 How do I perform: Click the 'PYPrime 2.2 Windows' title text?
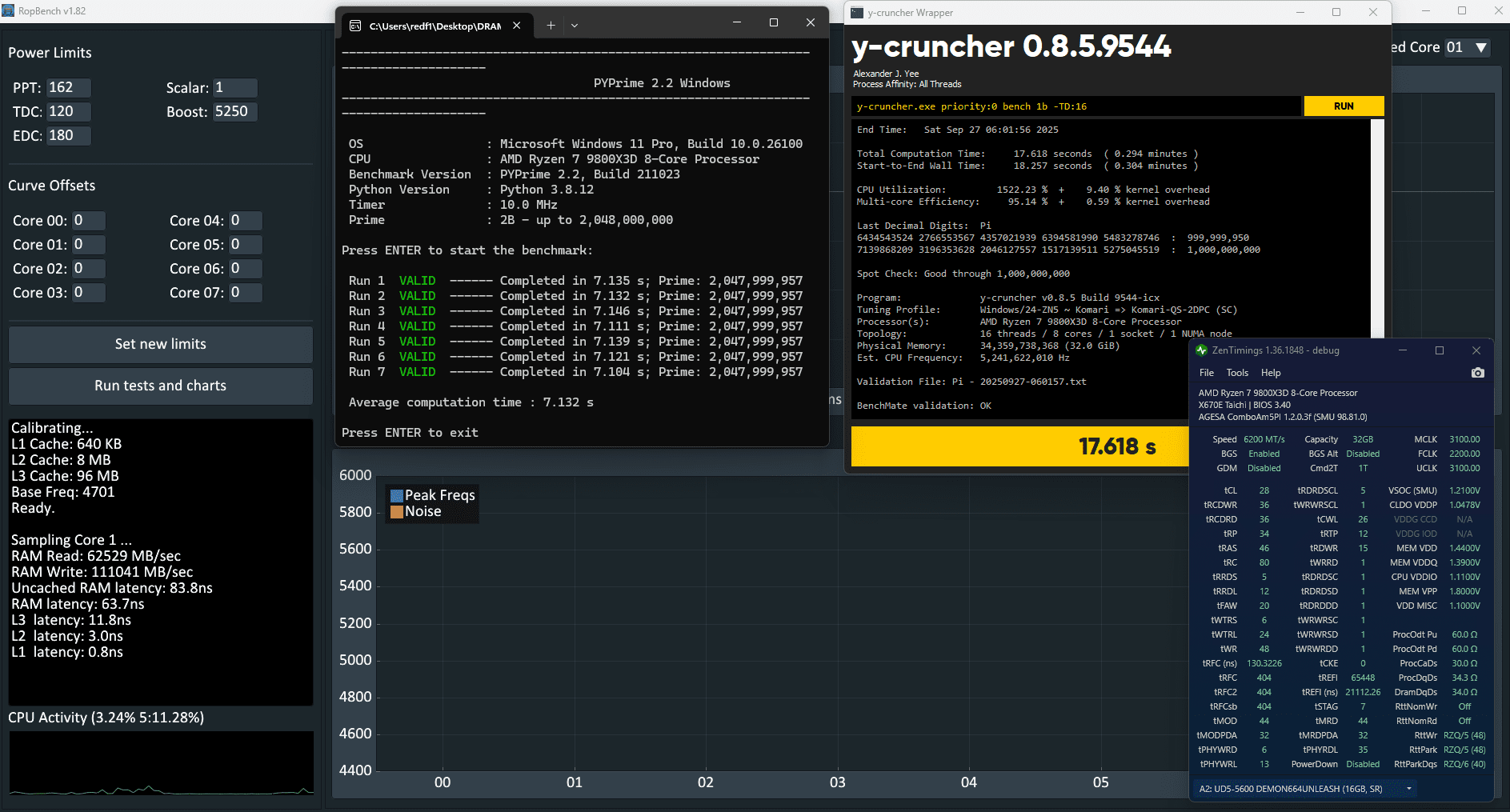[662, 83]
